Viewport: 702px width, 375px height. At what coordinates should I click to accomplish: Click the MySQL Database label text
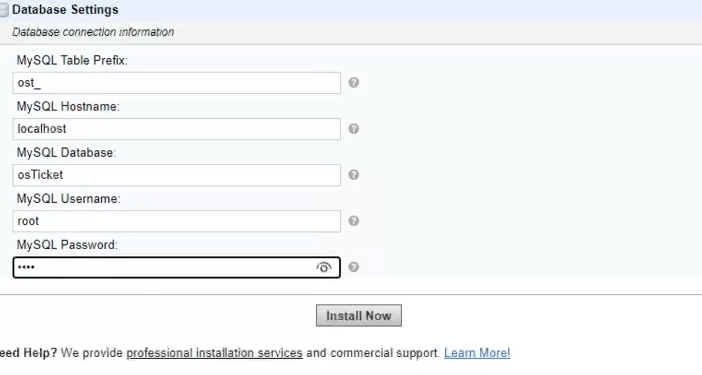66,153
